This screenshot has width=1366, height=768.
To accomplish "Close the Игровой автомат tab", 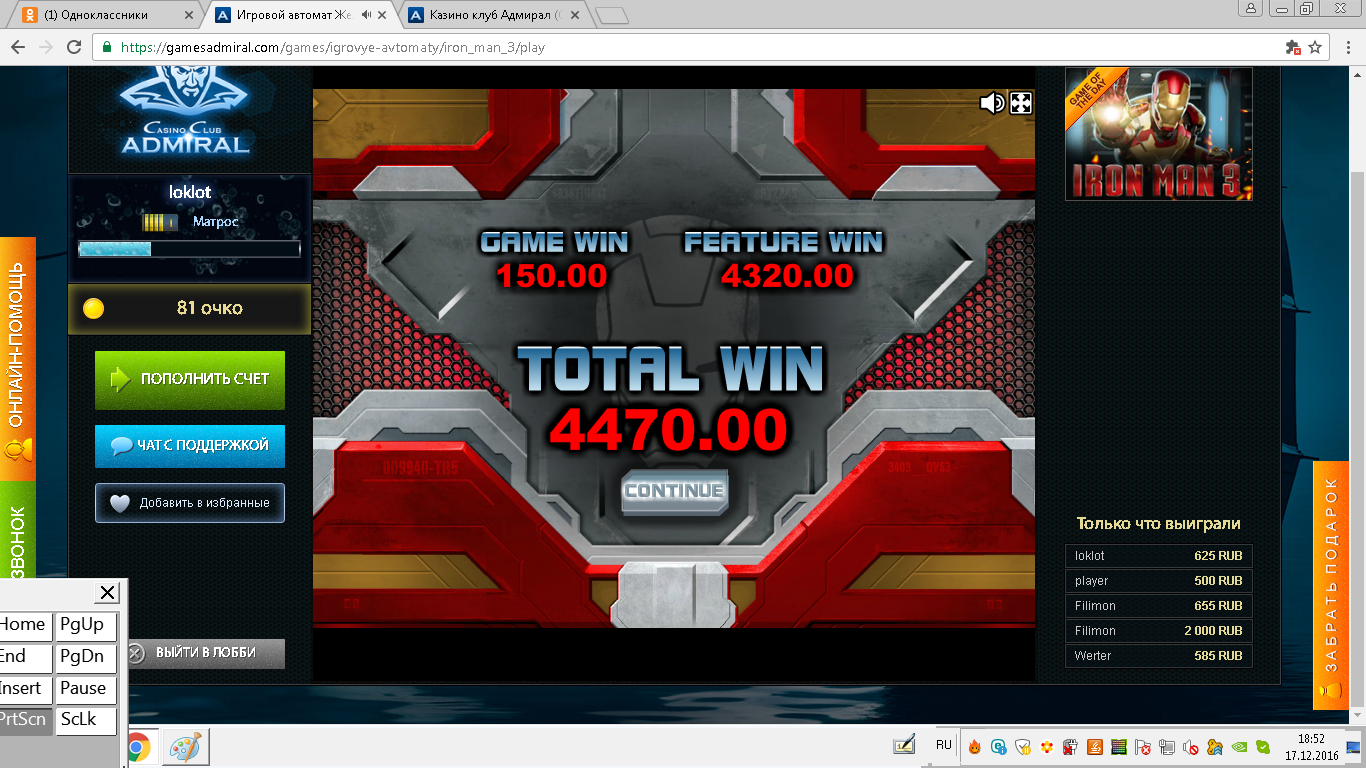I will click(382, 15).
